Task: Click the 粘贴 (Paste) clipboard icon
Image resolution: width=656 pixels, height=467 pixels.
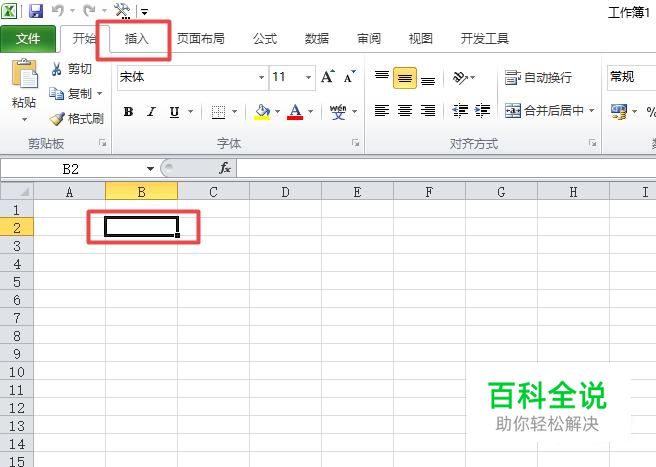Action: point(24,73)
